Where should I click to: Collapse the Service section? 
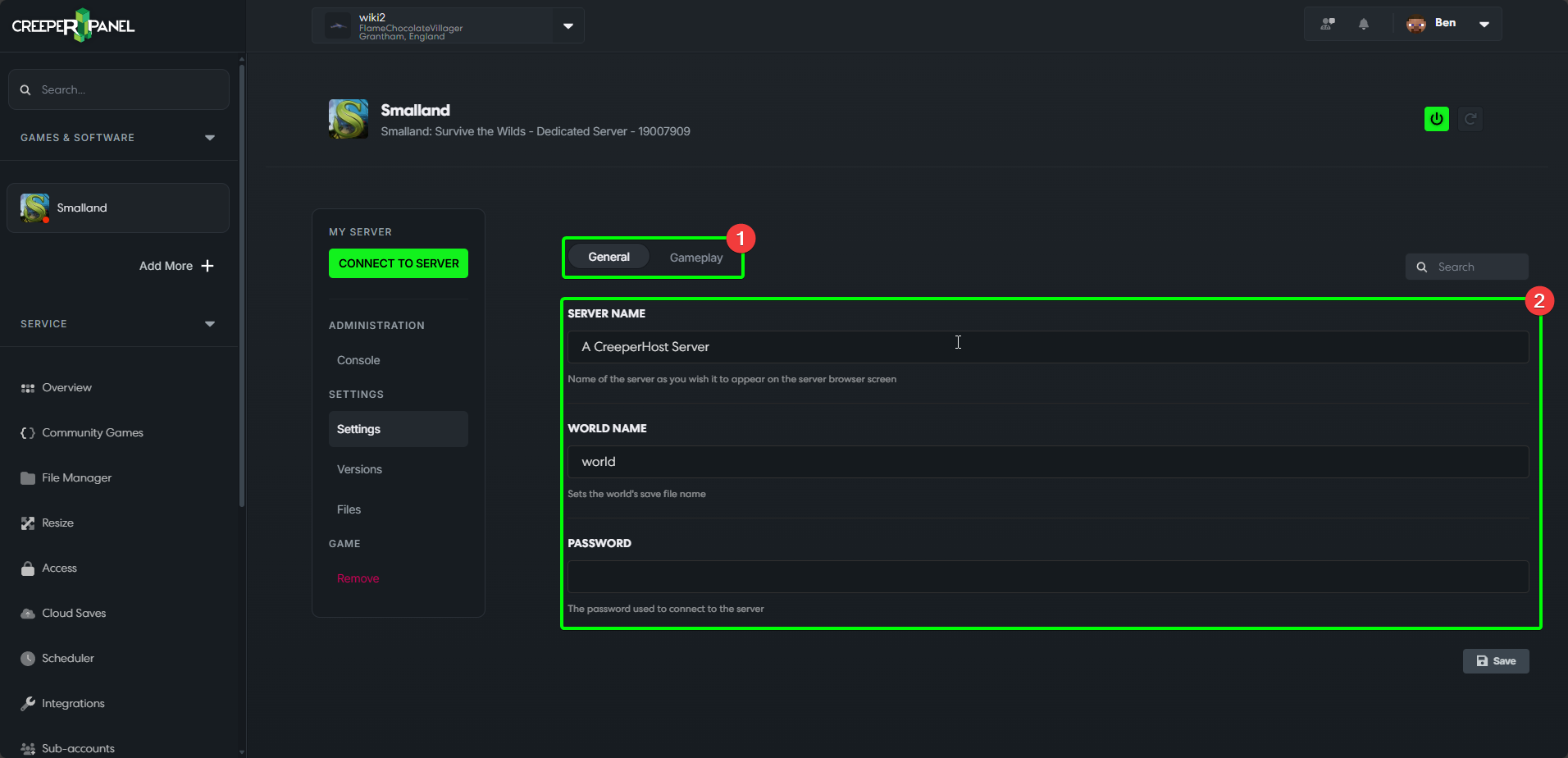click(210, 324)
